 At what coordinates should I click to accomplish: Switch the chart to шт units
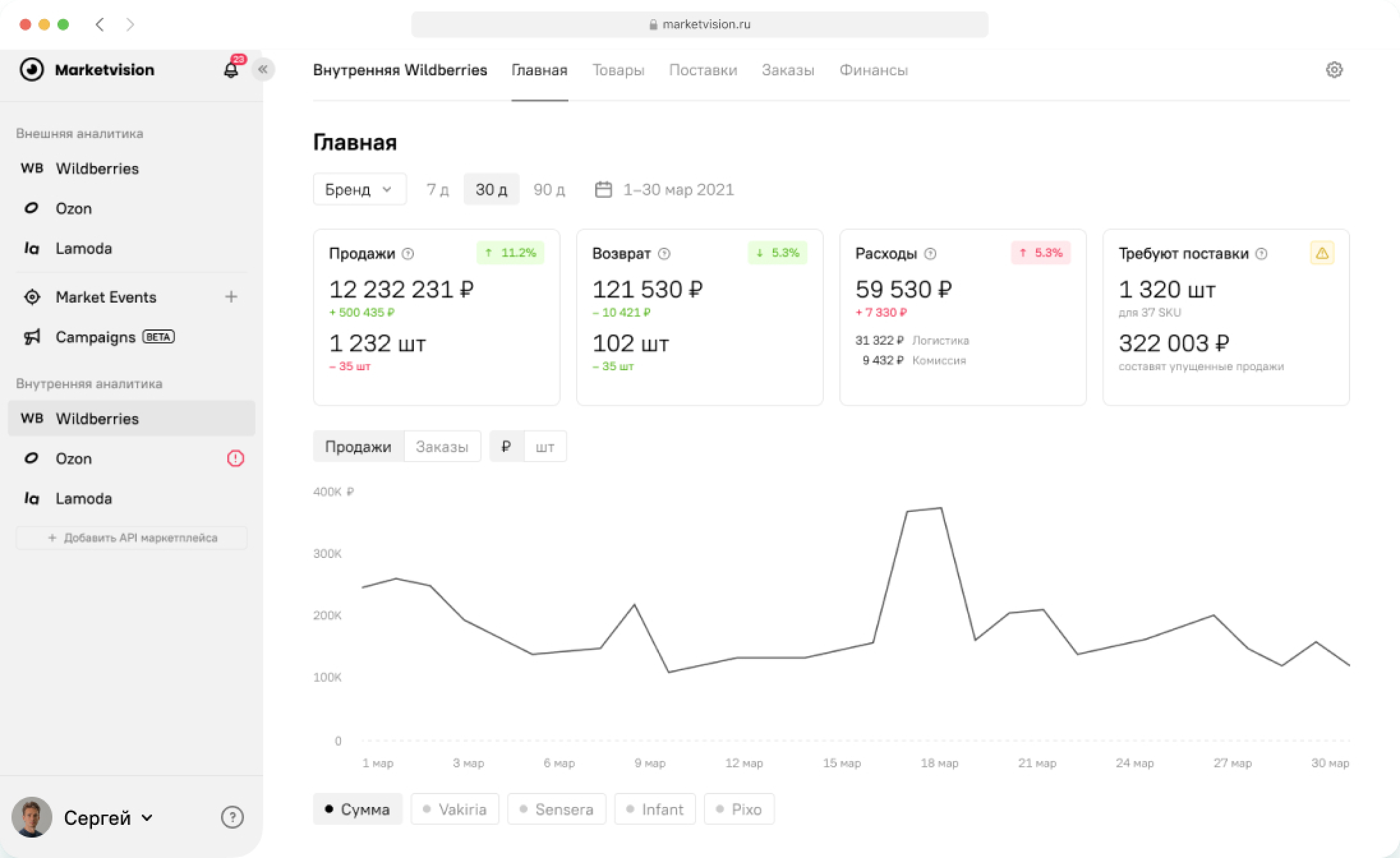(x=545, y=446)
